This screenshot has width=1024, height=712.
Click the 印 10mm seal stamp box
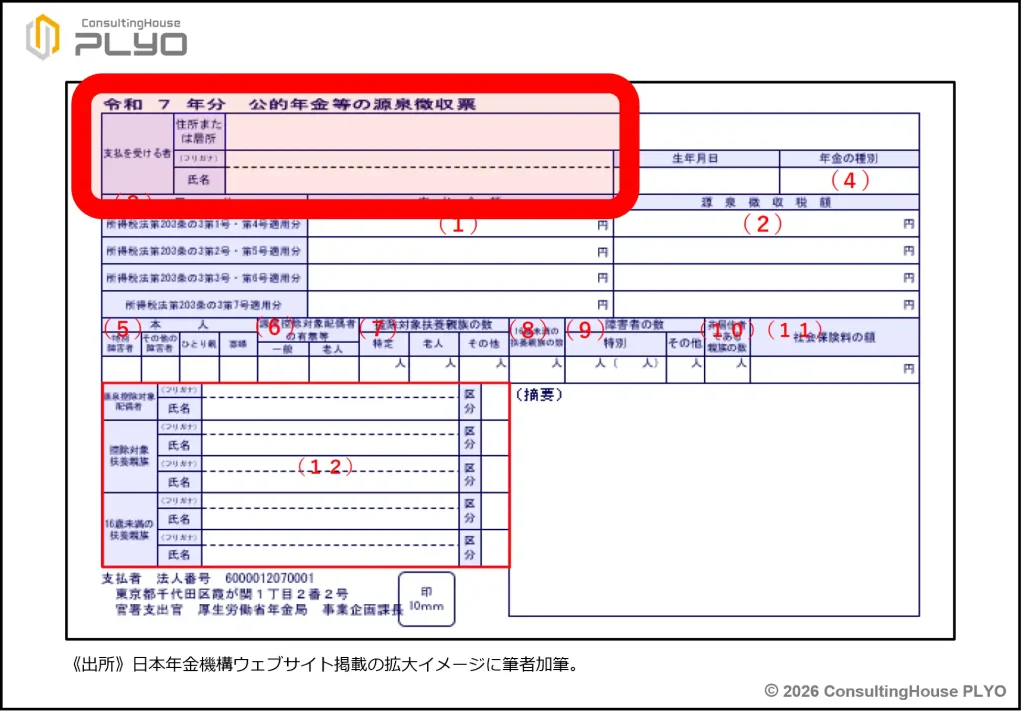(x=426, y=599)
